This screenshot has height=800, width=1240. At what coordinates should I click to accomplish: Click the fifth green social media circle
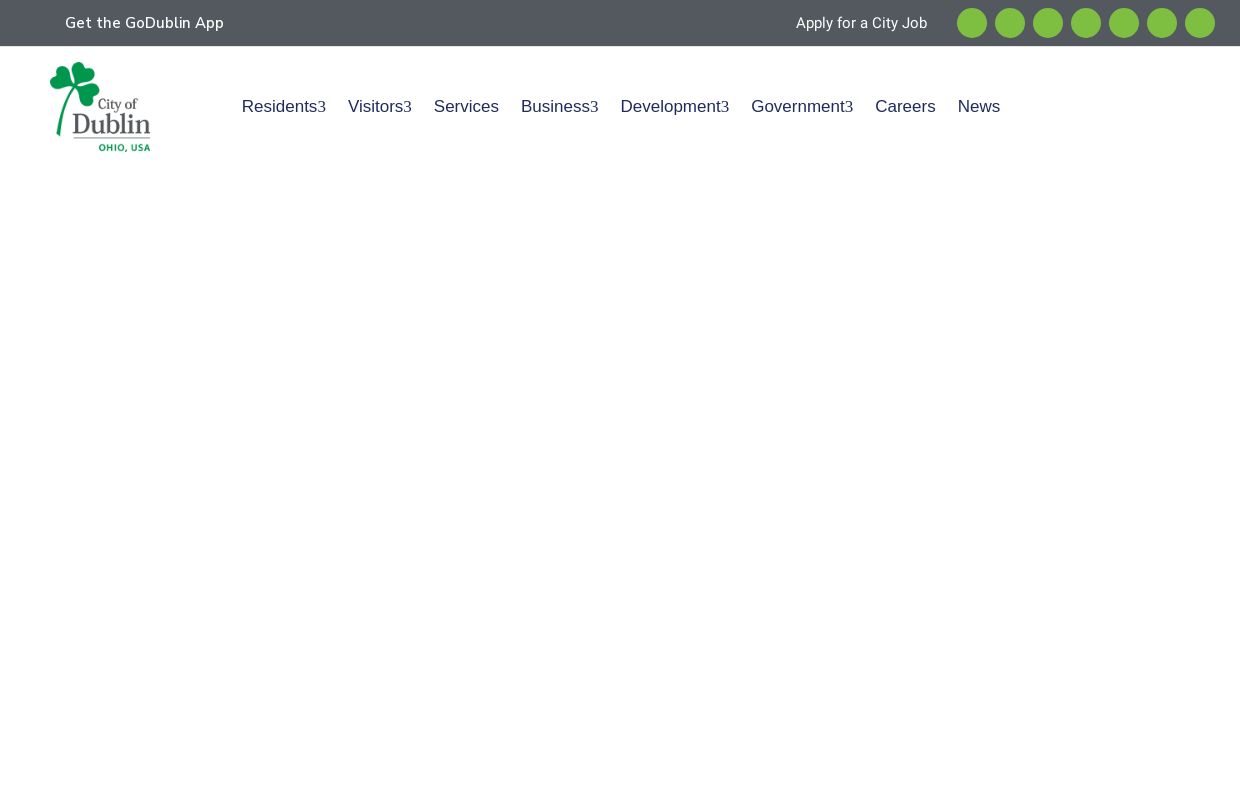click(x=1124, y=23)
